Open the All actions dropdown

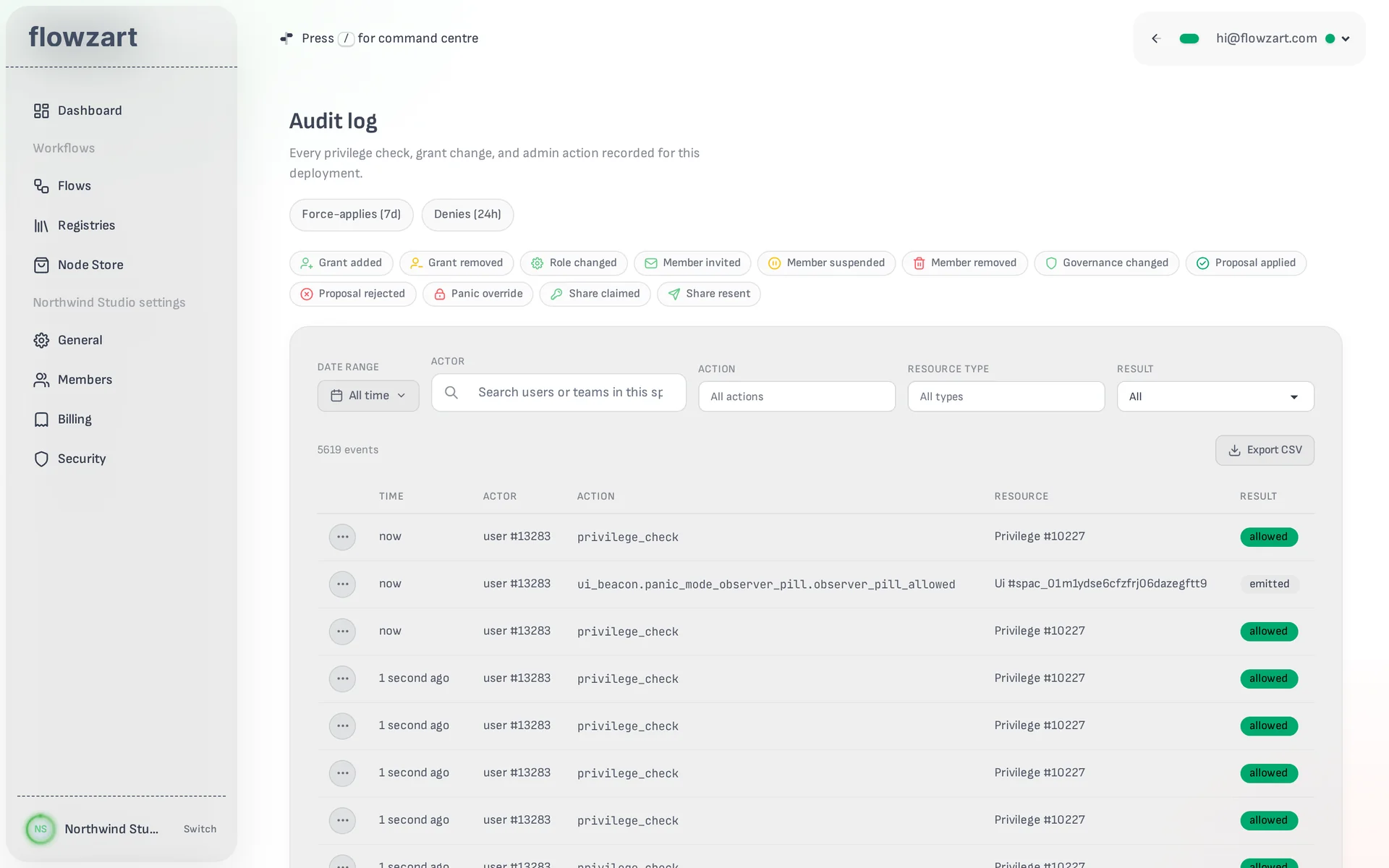pos(797,396)
